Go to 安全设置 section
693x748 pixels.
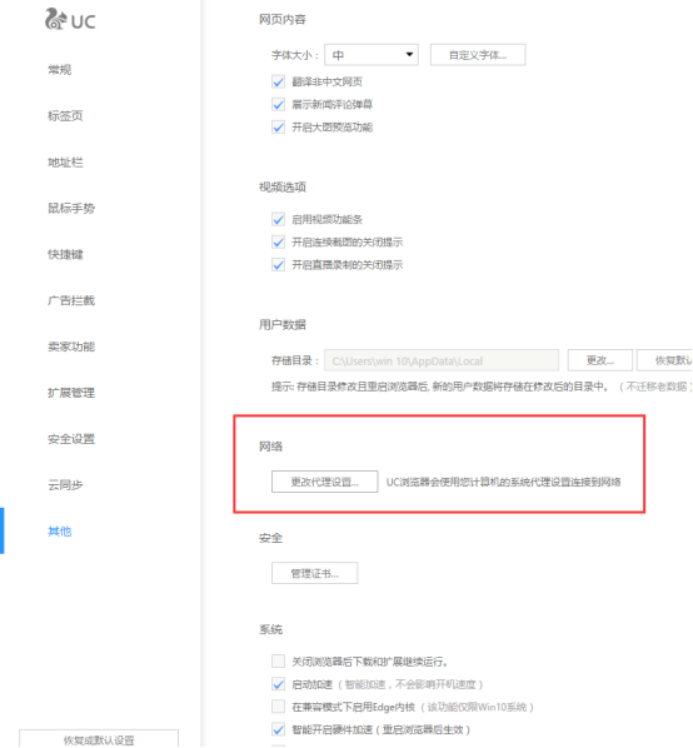click(x=71, y=439)
